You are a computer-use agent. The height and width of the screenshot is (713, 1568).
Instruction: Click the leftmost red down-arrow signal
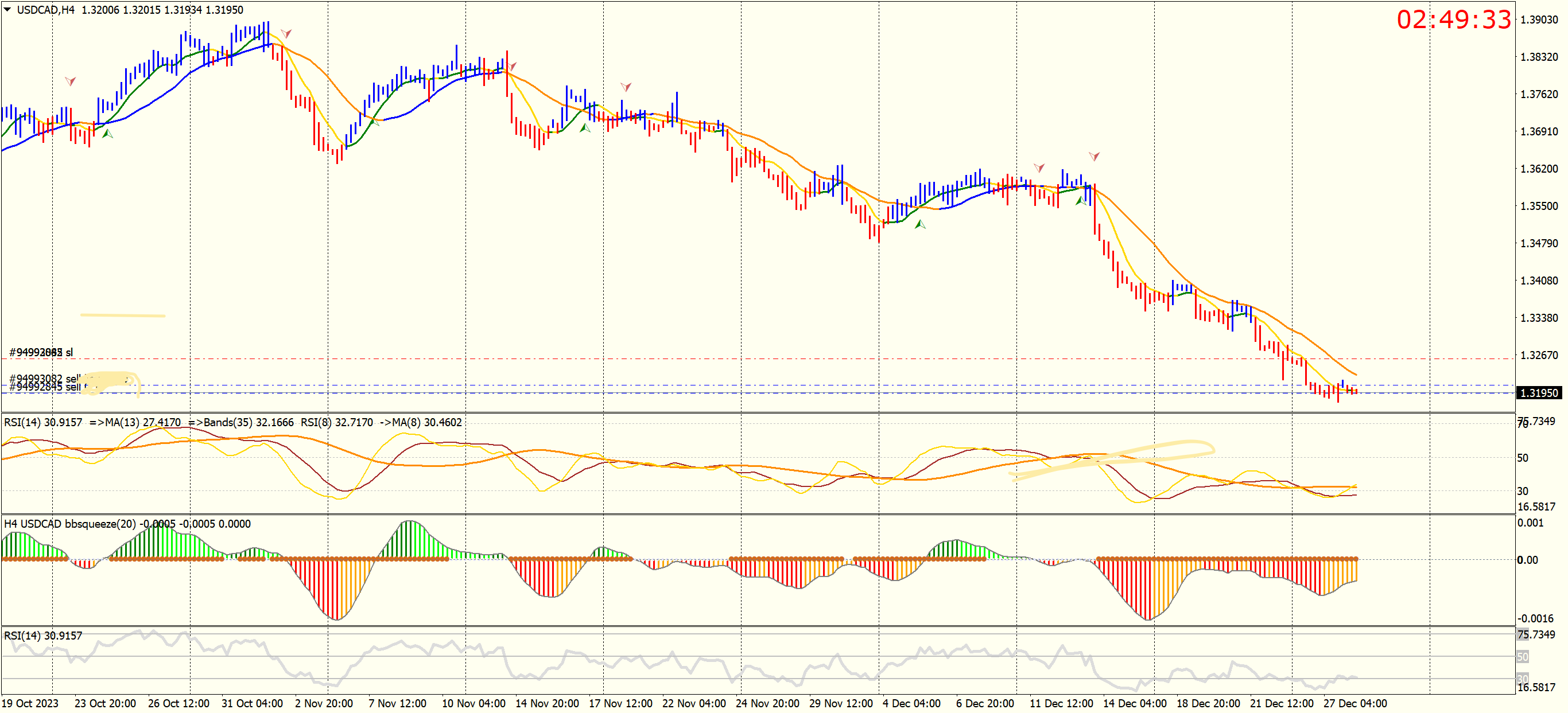(x=71, y=81)
